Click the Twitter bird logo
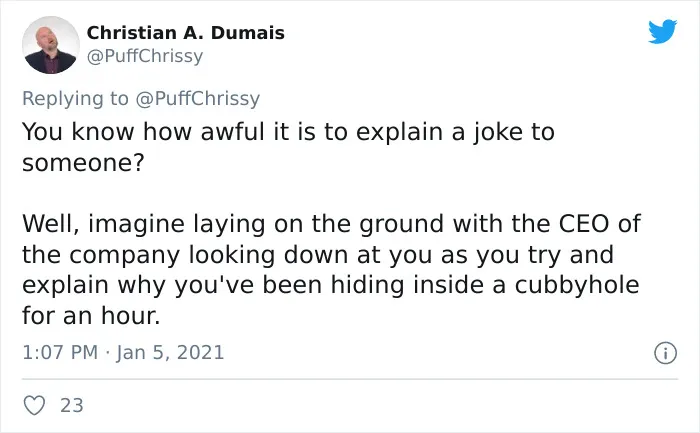 point(662,31)
